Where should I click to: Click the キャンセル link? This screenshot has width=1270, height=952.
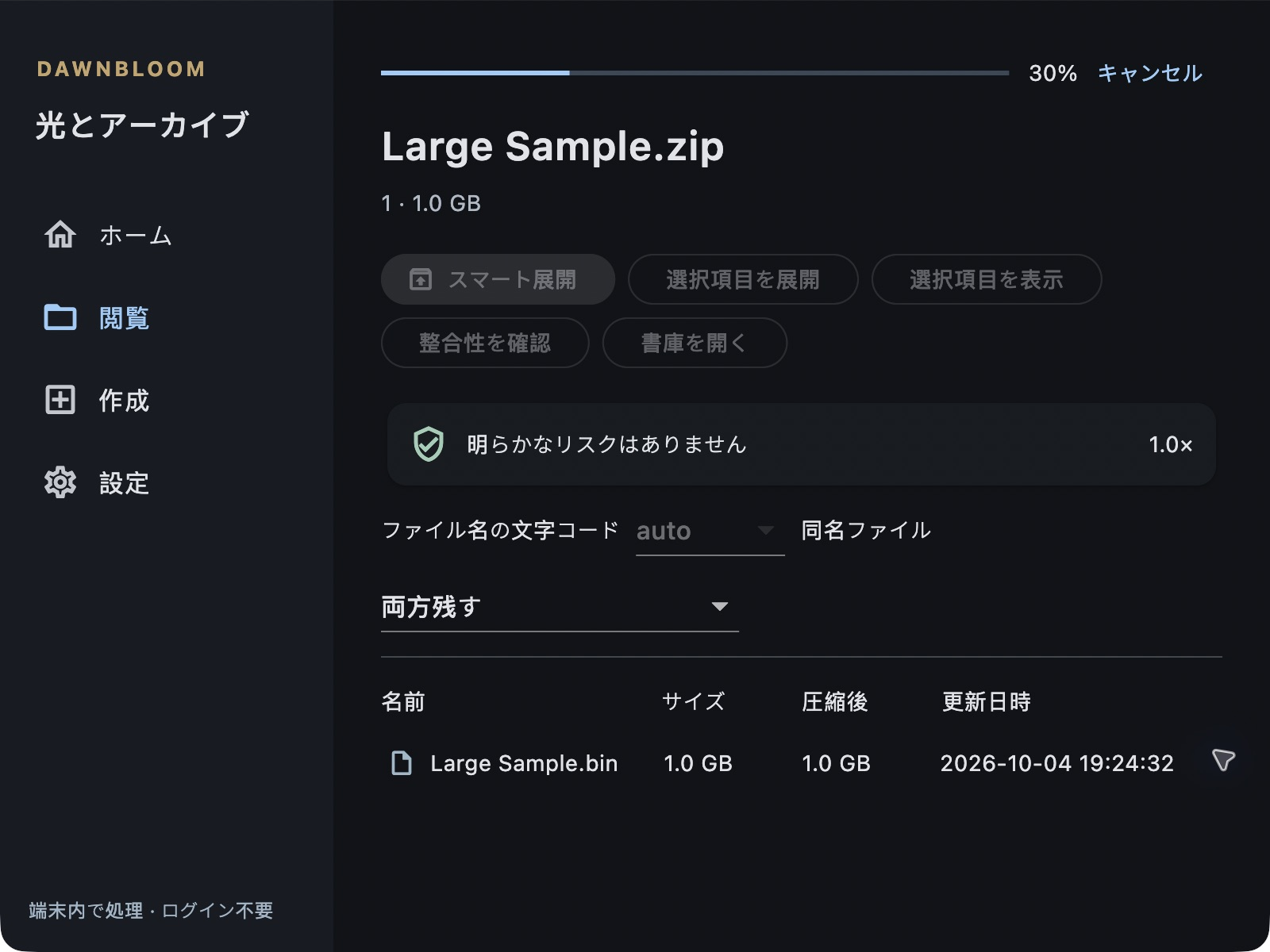tap(1150, 73)
